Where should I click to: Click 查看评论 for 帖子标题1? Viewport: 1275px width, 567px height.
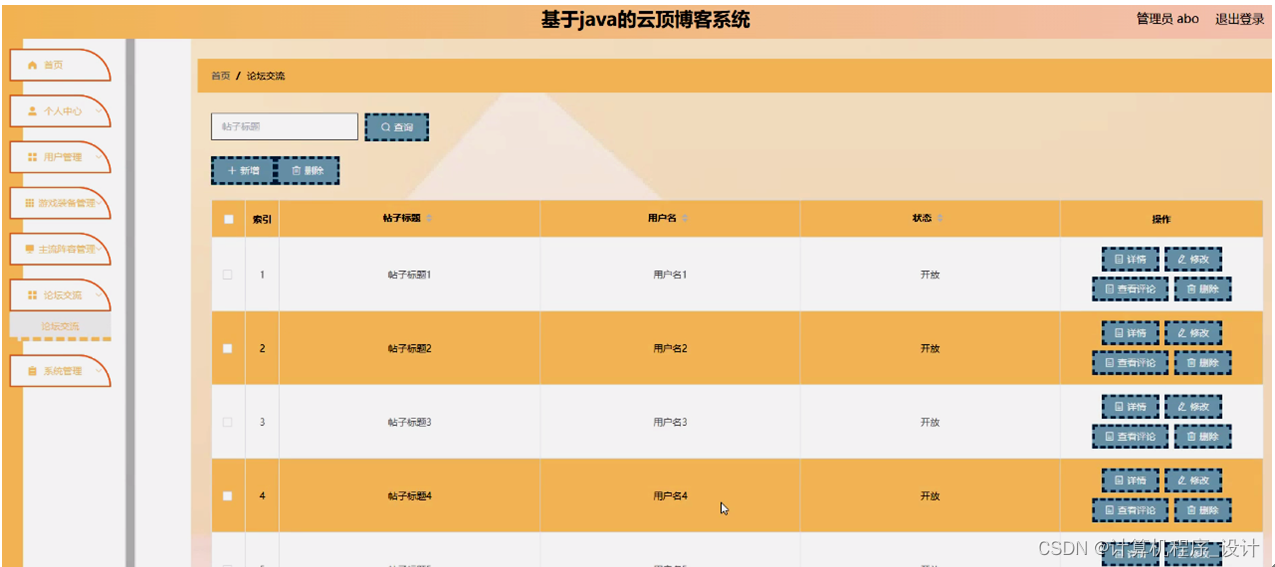pyautogui.click(x=1130, y=289)
